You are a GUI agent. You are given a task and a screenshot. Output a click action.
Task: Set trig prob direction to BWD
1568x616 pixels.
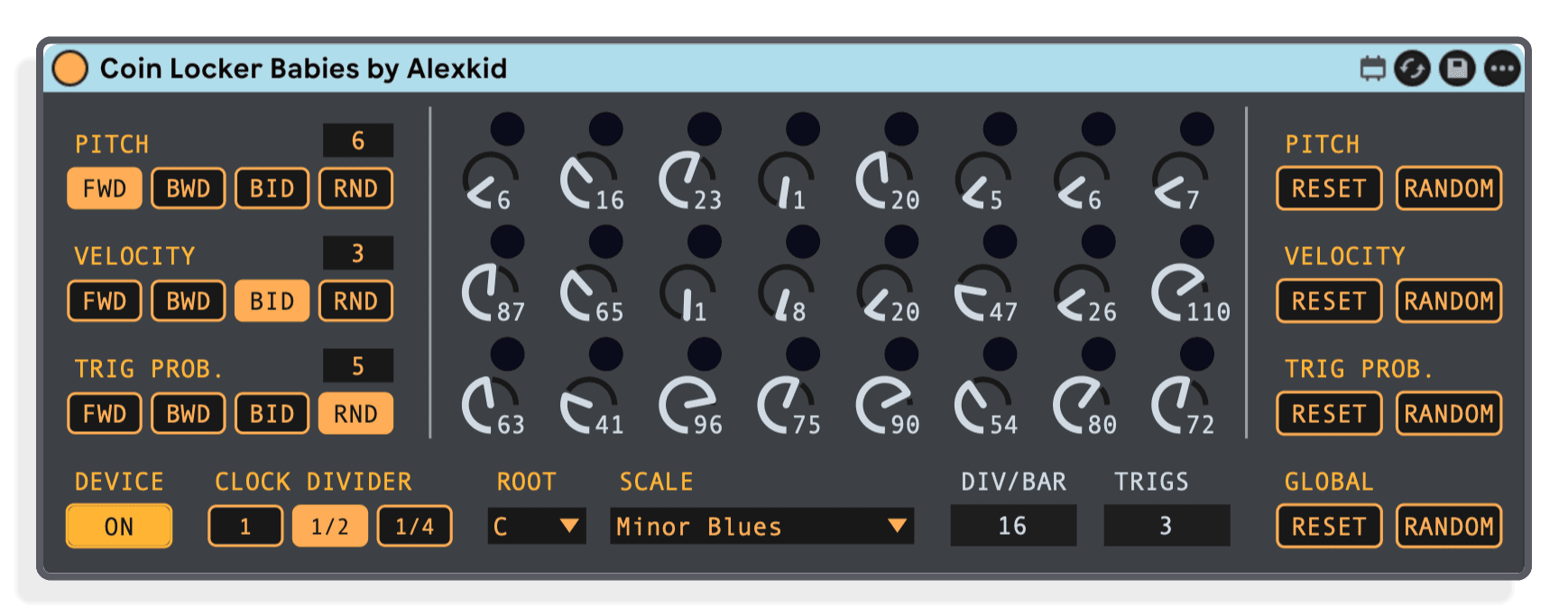point(189,414)
